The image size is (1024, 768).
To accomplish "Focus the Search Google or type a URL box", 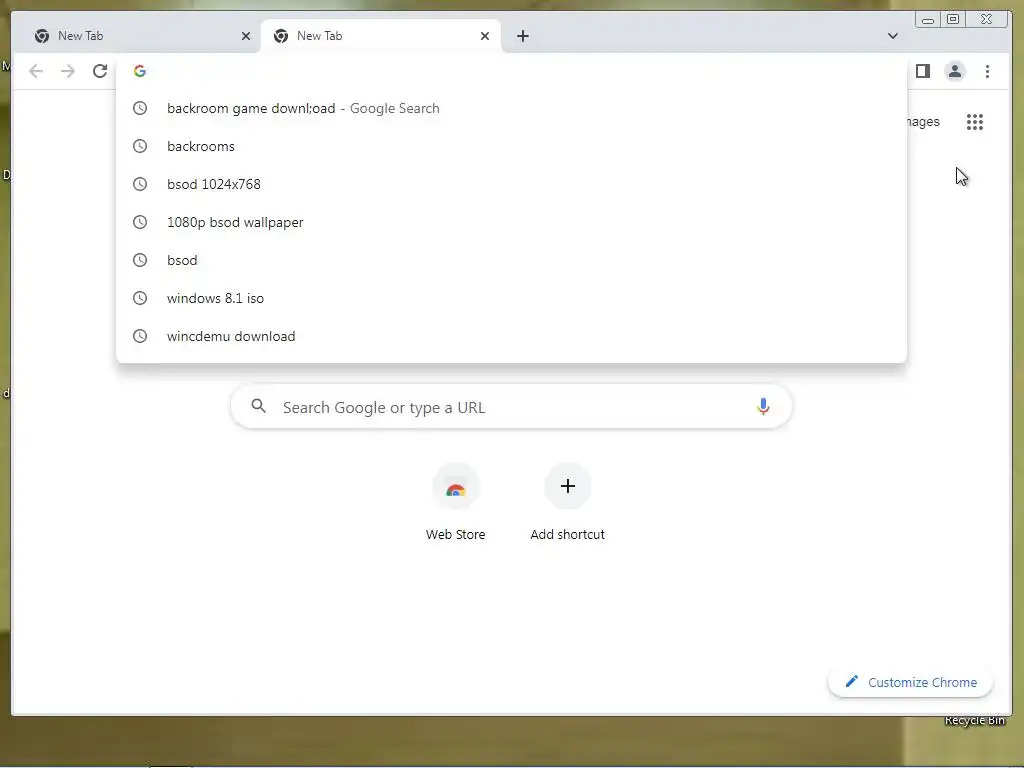I will (511, 407).
